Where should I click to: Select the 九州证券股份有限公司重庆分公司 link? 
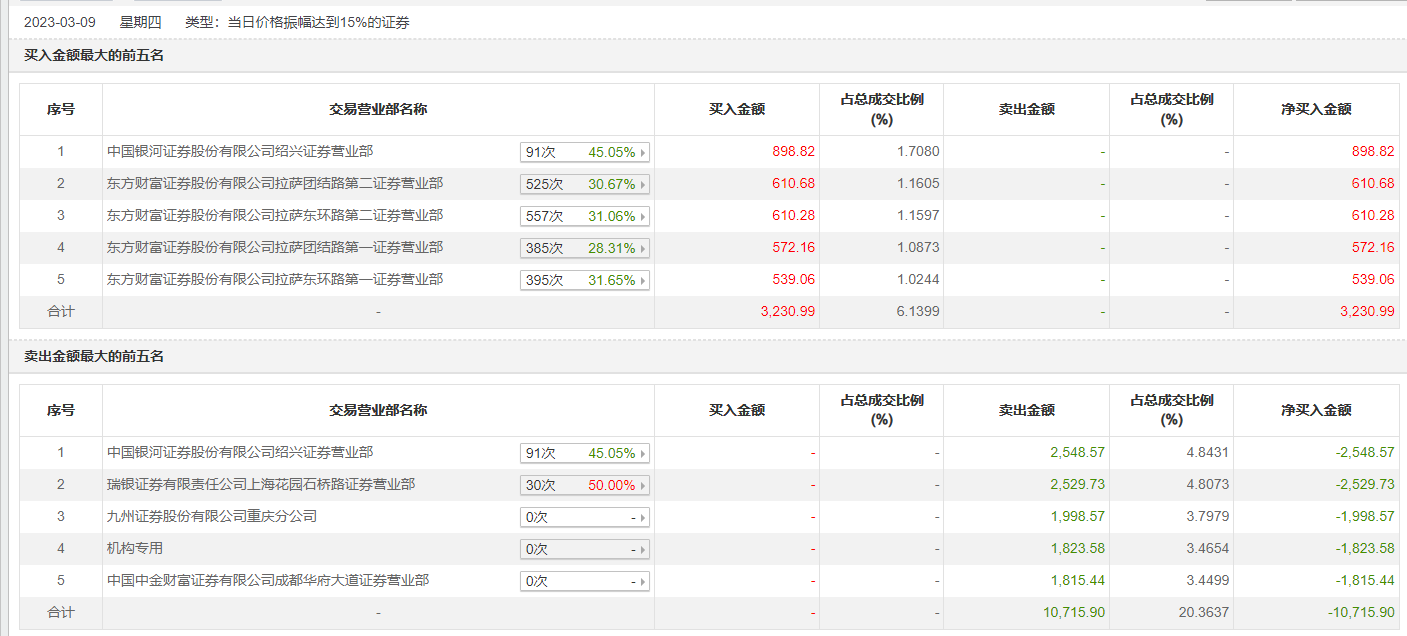(212, 516)
